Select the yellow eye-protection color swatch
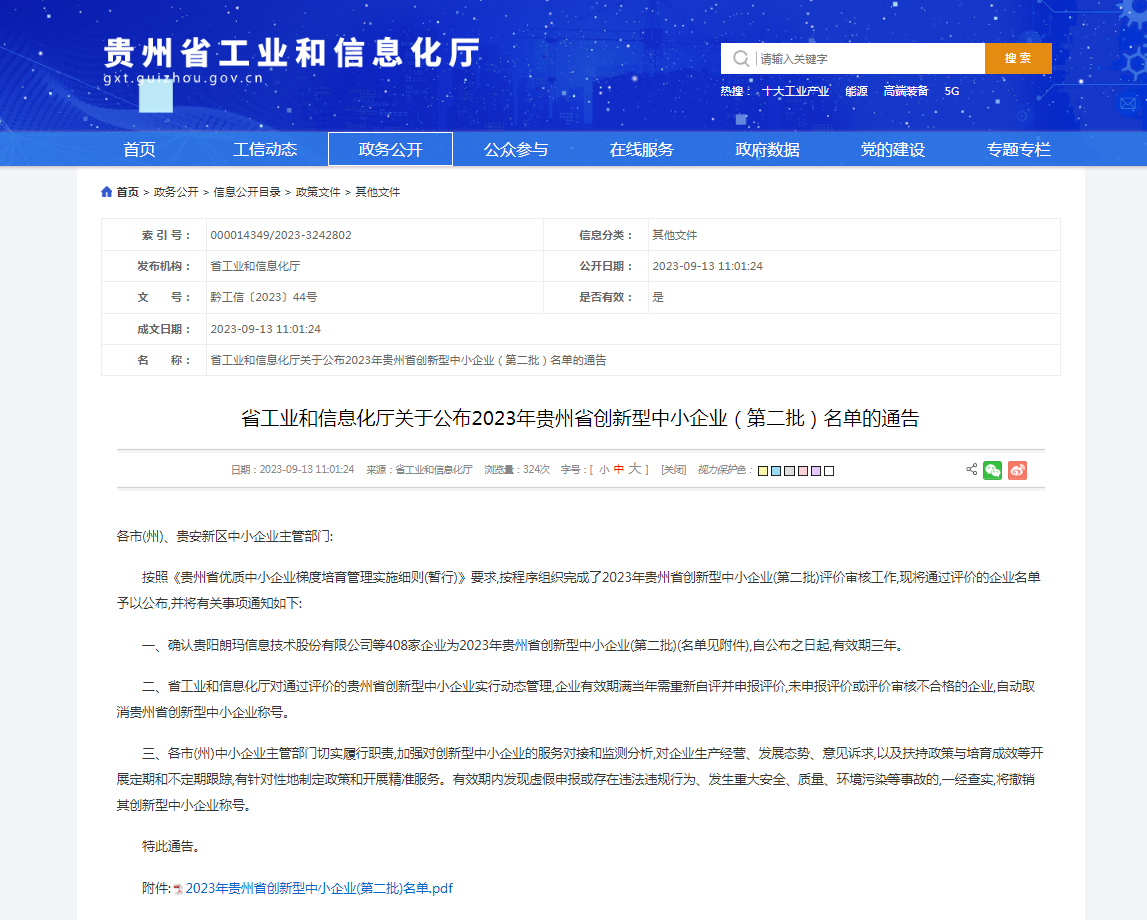This screenshot has height=920, width=1147. [x=763, y=470]
